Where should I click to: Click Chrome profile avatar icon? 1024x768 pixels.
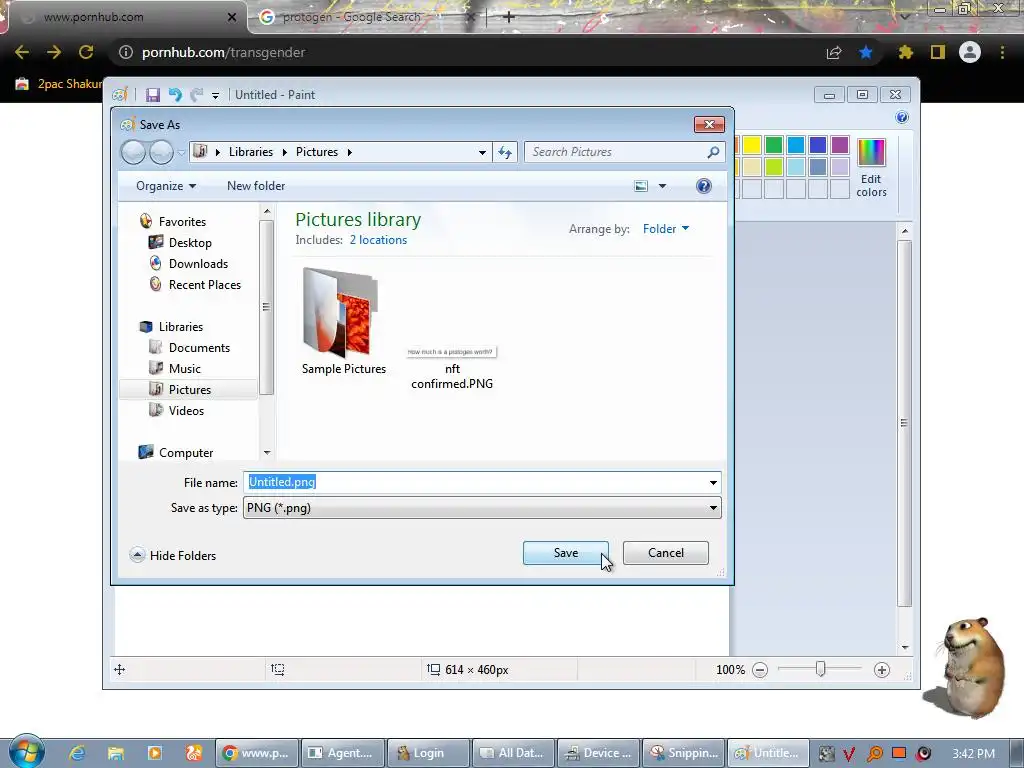tap(970, 52)
